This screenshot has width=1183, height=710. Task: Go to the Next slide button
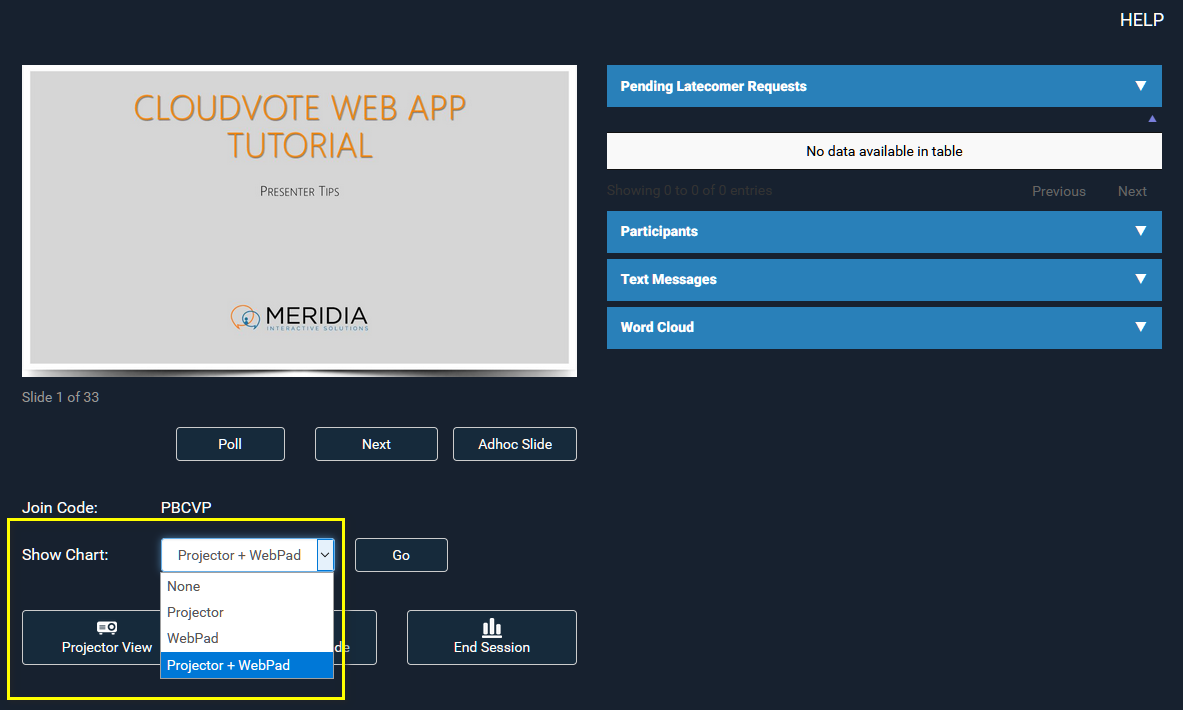[376, 444]
